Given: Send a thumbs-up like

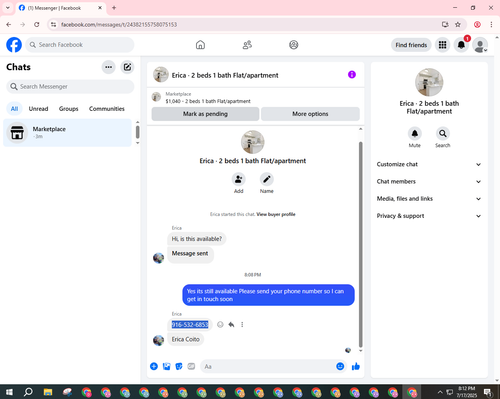Looking at the screenshot, I should click(x=356, y=366).
